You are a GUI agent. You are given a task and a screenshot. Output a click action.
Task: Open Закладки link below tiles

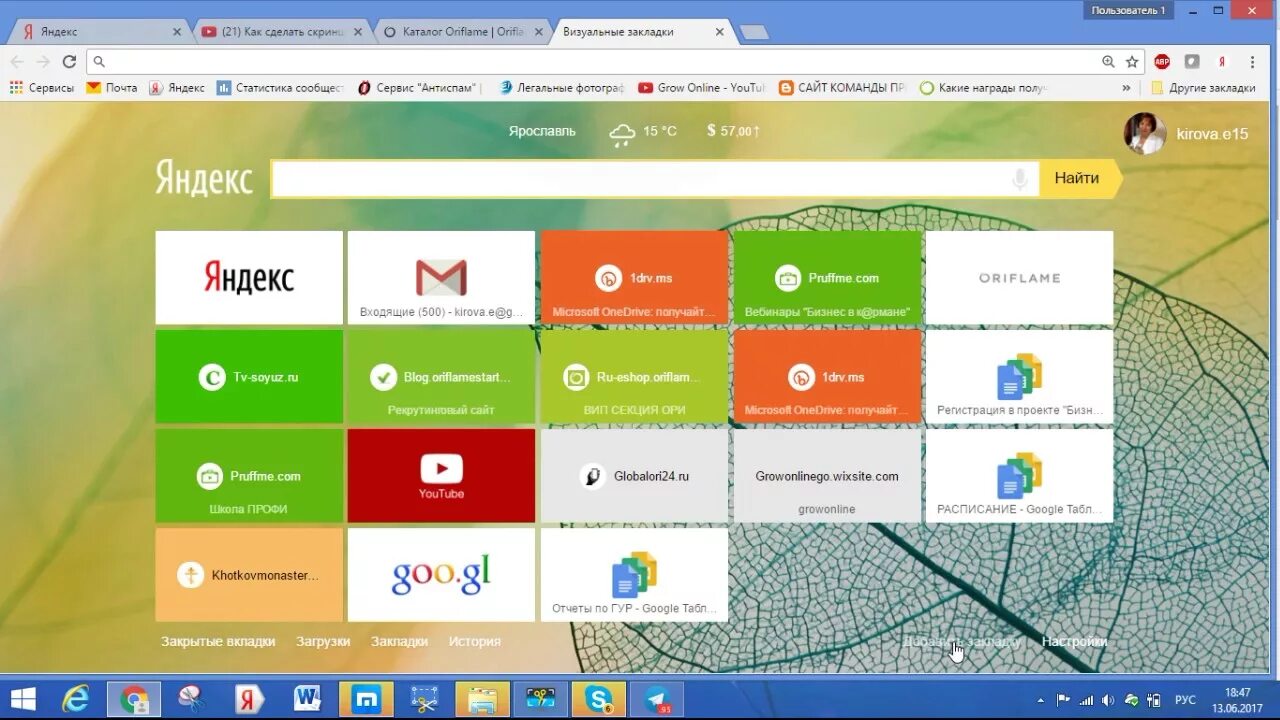pos(399,642)
